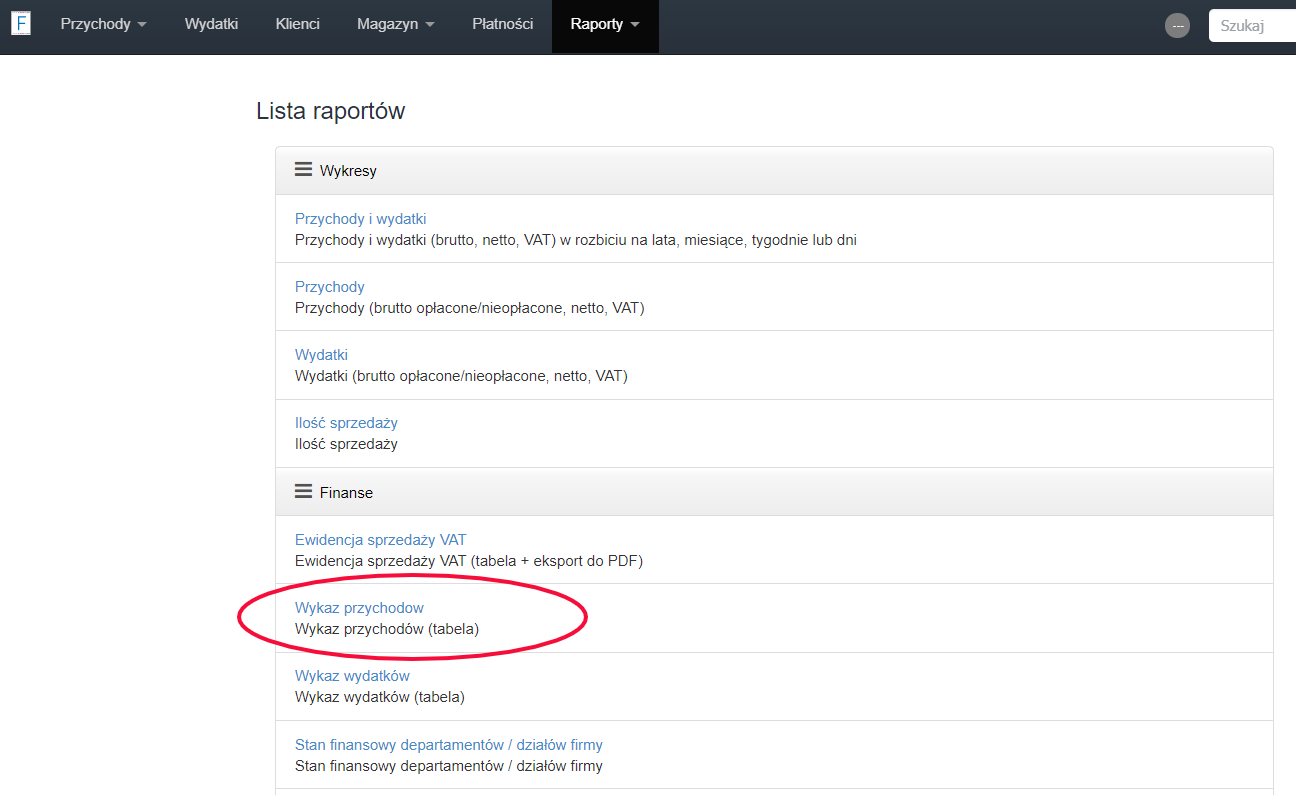Click the round user avatar icon
Image resolution: width=1296 pixels, height=795 pixels.
tap(1177, 26)
